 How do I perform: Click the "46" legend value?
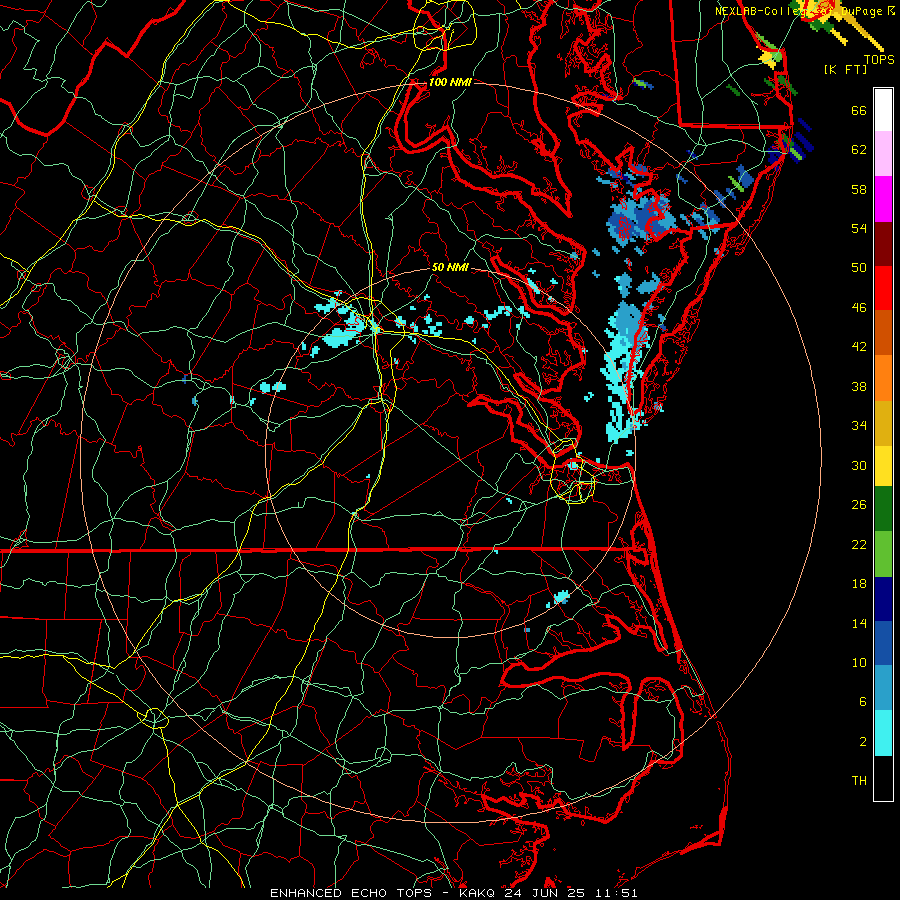click(859, 308)
